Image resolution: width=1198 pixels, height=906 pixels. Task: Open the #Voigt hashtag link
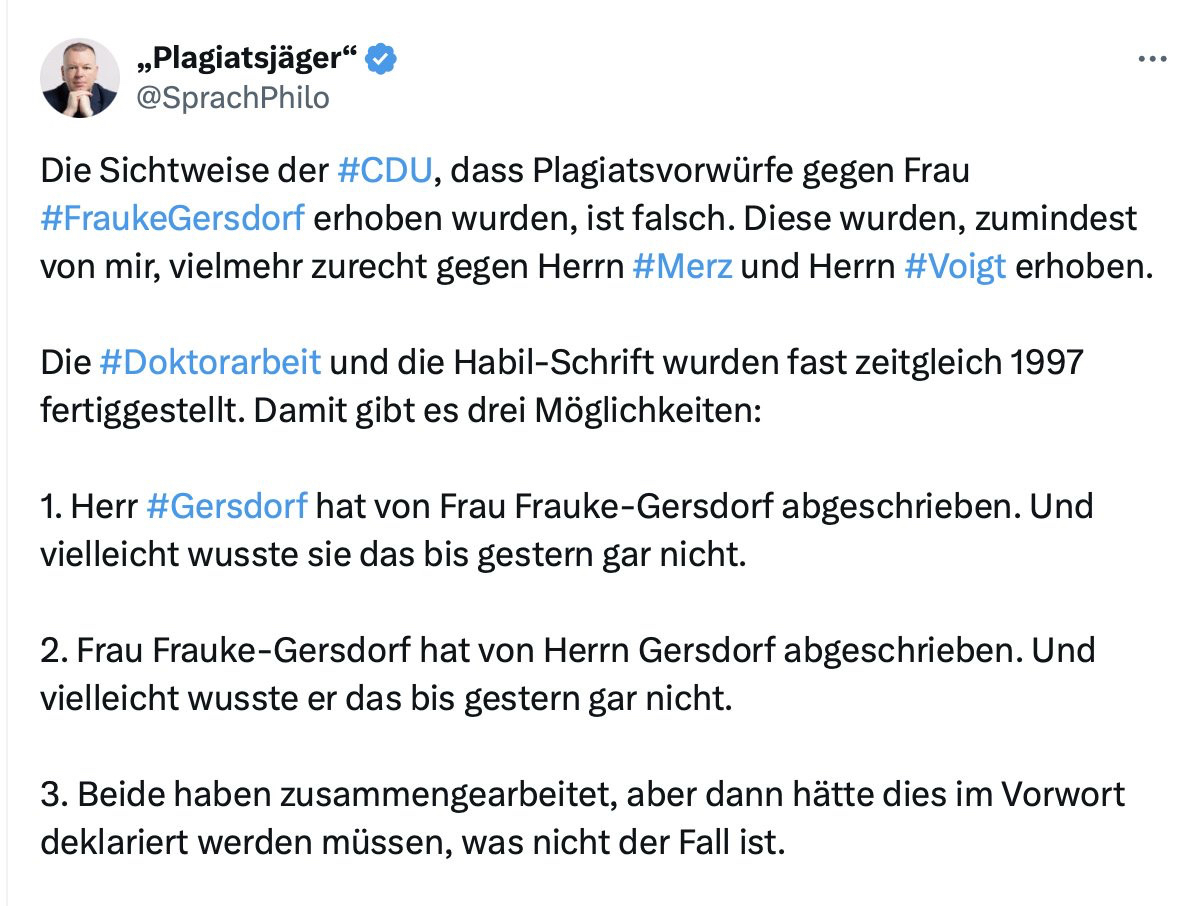pos(954,267)
